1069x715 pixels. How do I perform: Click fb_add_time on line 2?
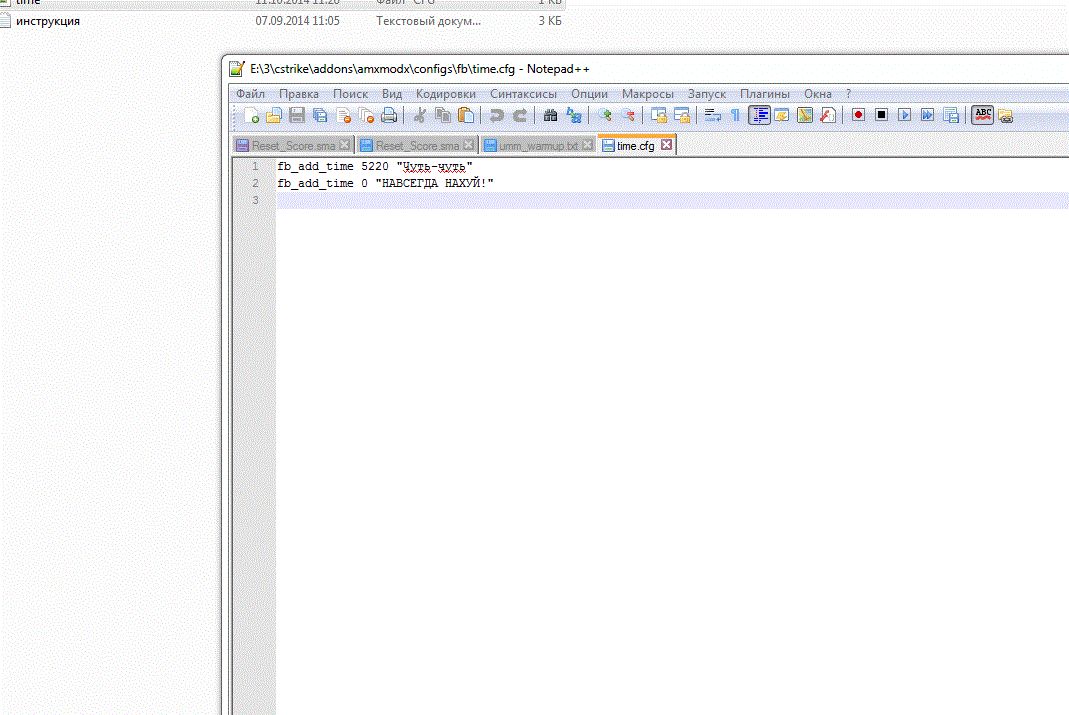pos(315,183)
